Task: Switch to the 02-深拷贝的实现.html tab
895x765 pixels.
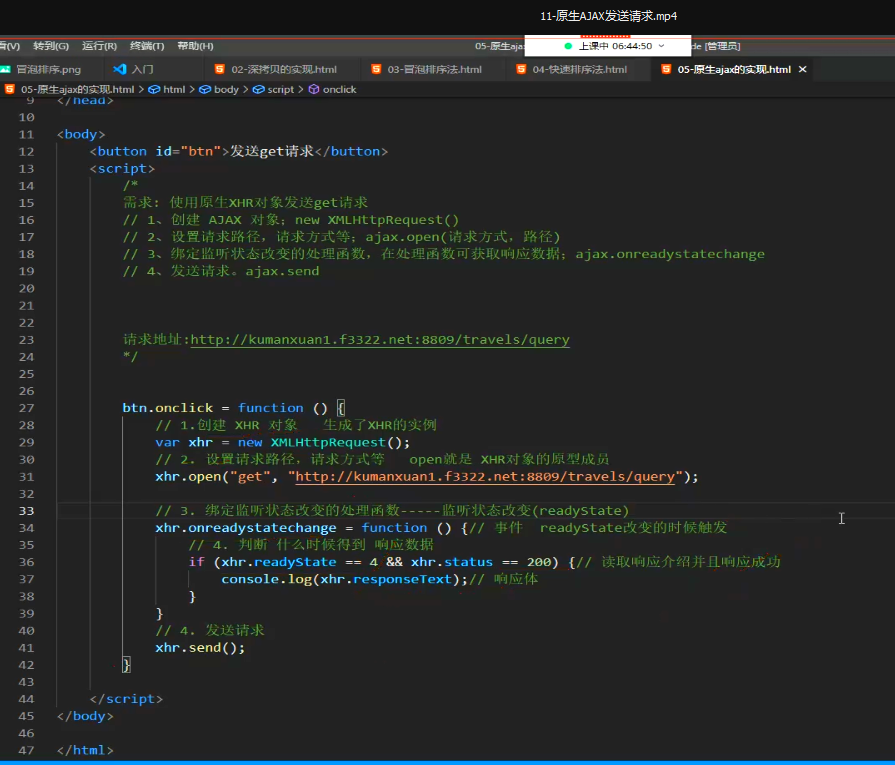Action: click(284, 69)
